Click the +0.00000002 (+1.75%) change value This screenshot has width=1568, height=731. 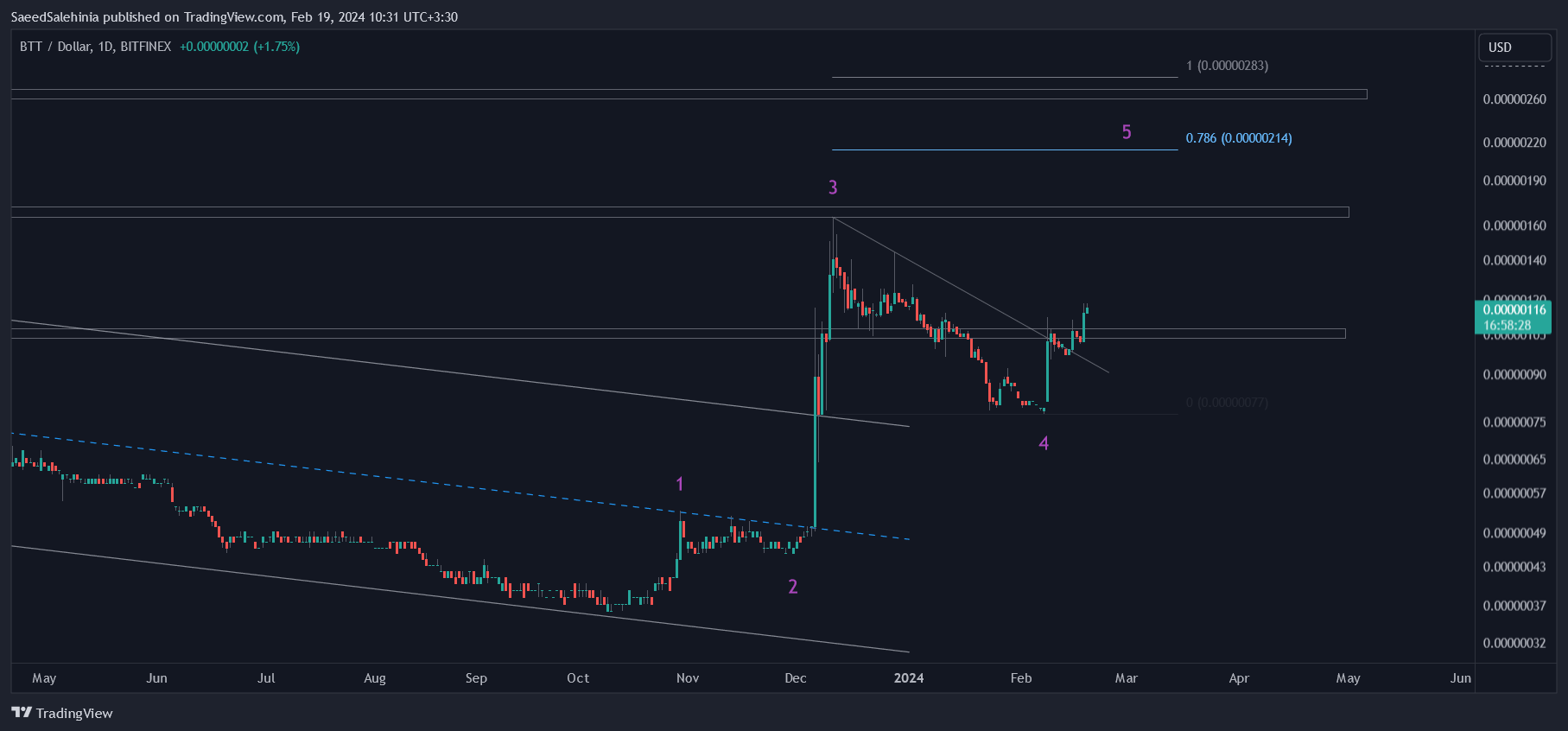click(x=240, y=47)
